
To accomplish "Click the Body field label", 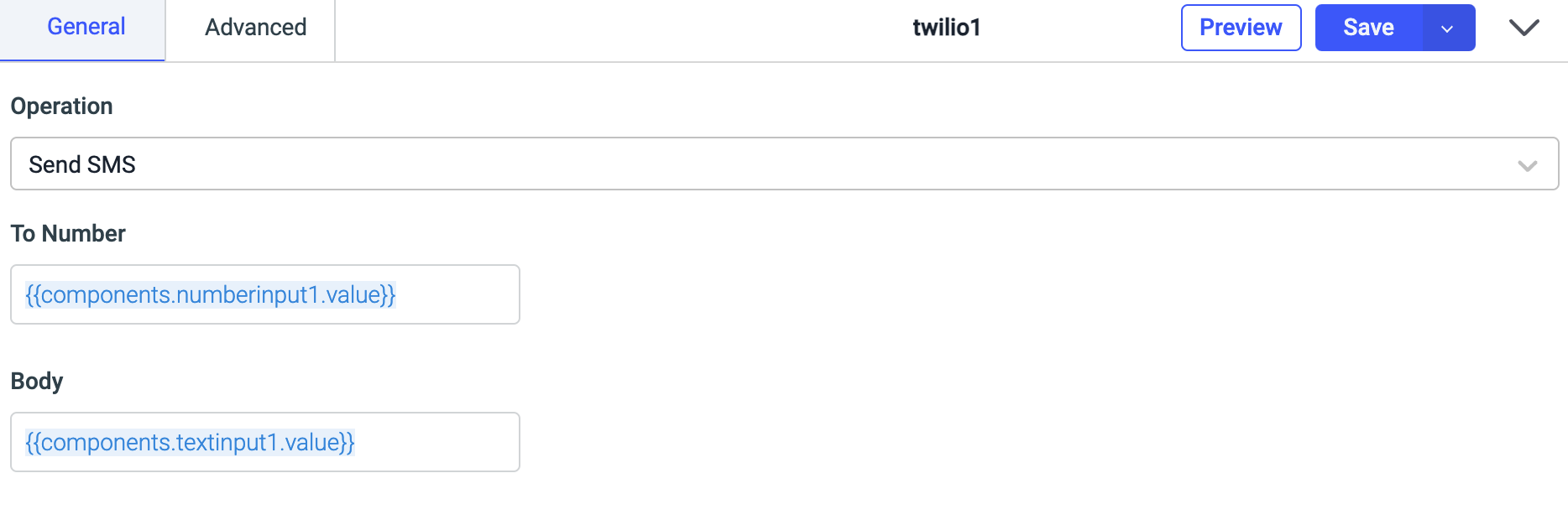I will point(37,382).
